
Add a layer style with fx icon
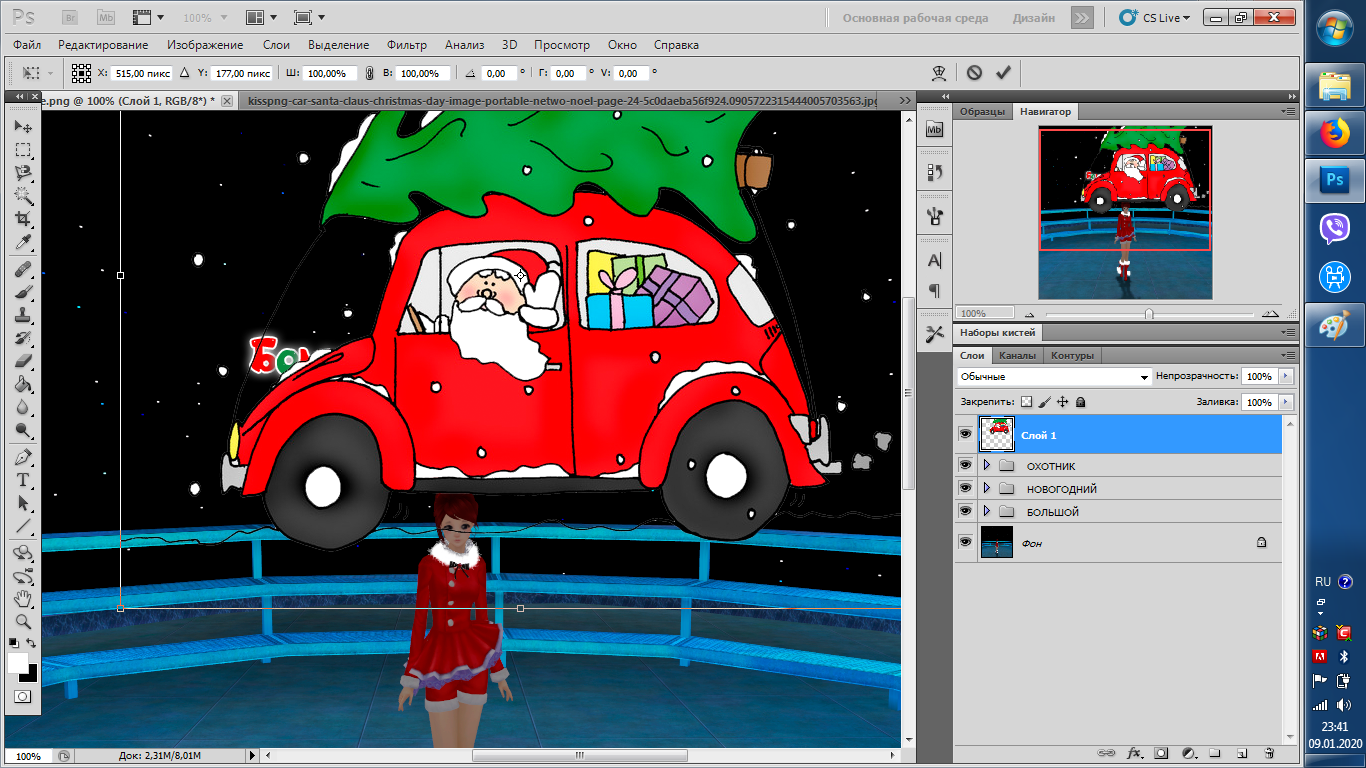pyautogui.click(x=1134, y=752)
